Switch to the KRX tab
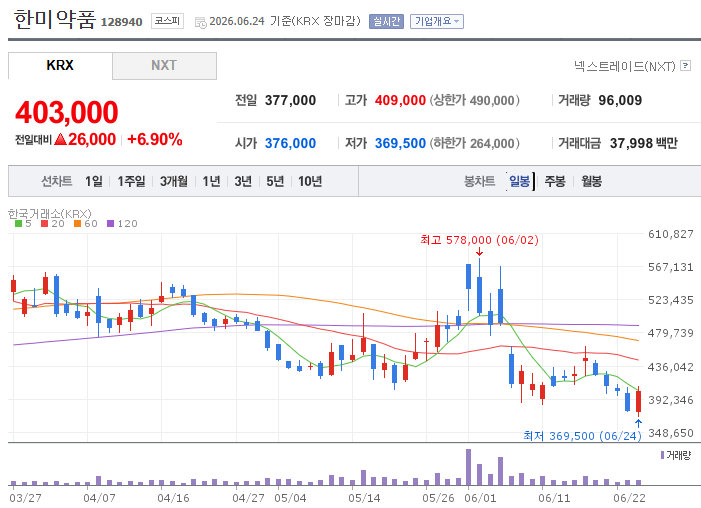The width and height of the screenshot is (701, 508). [x=60, y=65]
